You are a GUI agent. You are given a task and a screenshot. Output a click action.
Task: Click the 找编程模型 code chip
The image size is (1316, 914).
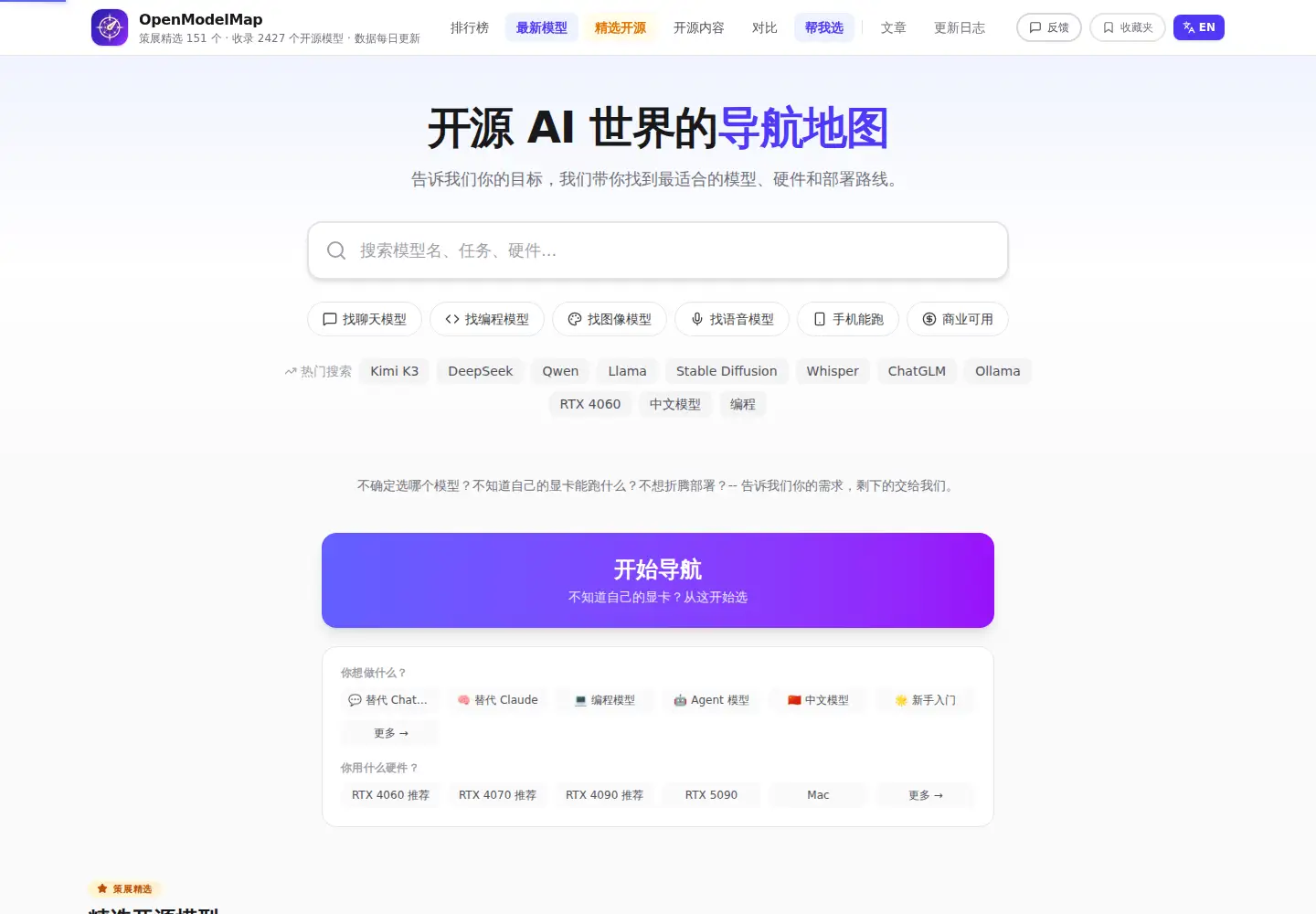(487, 319)
